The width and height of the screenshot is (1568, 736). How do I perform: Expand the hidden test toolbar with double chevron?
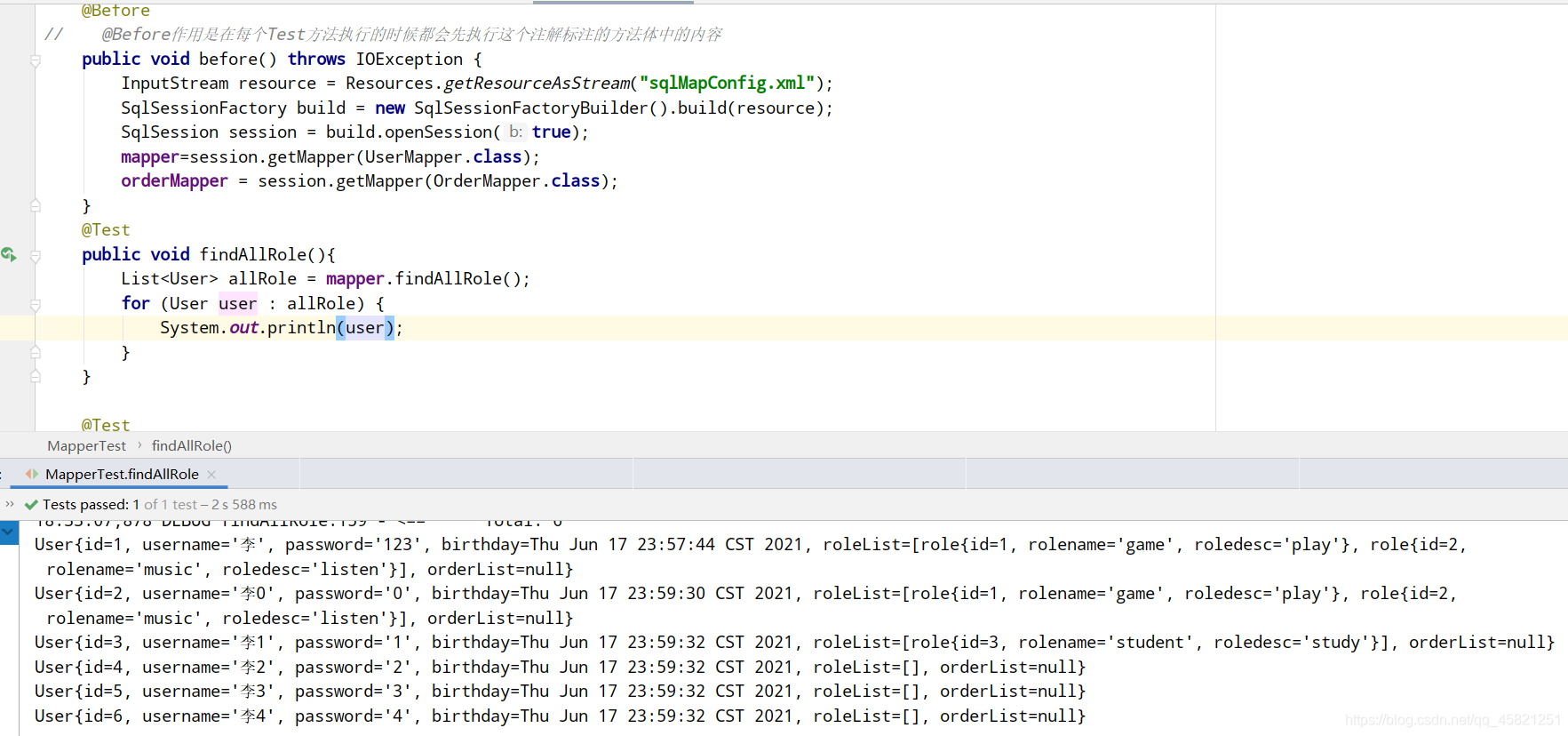tap(10, 504)
